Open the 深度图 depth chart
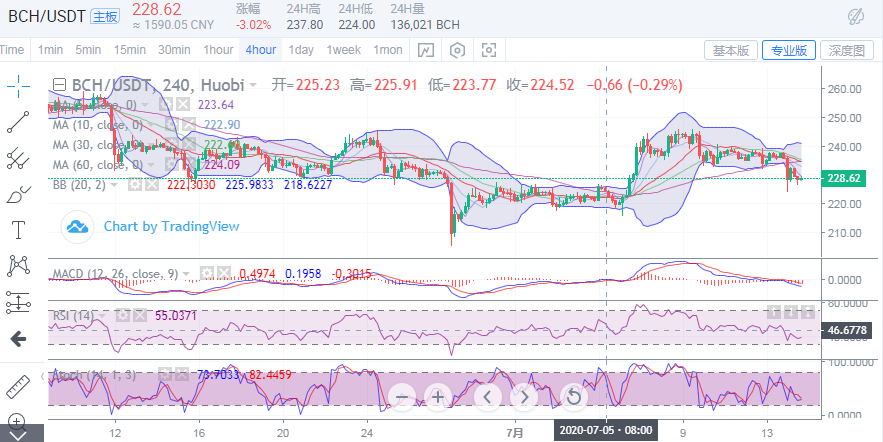The width and height of the screenshot is (883, 442). coord(846,50)
